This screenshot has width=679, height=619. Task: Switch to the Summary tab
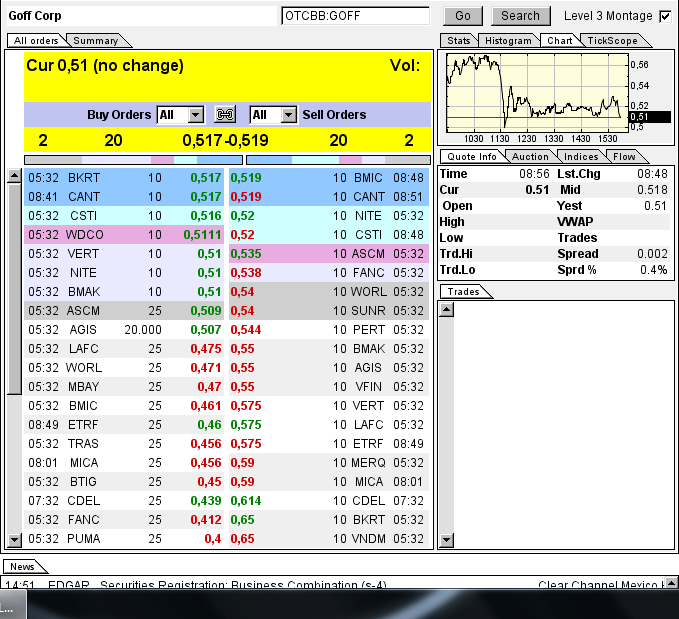click(96, 41)
